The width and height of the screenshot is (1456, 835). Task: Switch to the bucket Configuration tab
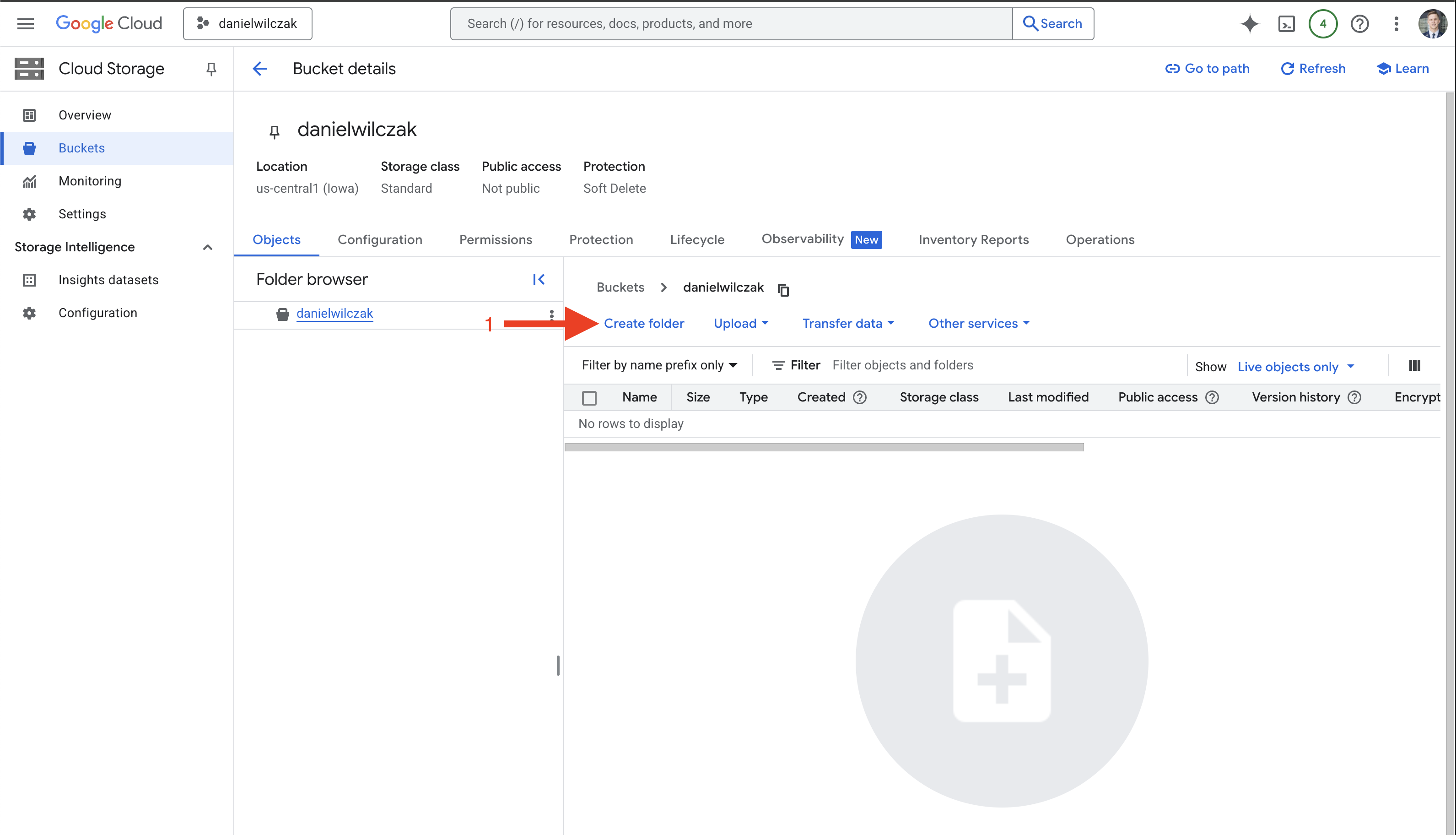click(380, 240)
